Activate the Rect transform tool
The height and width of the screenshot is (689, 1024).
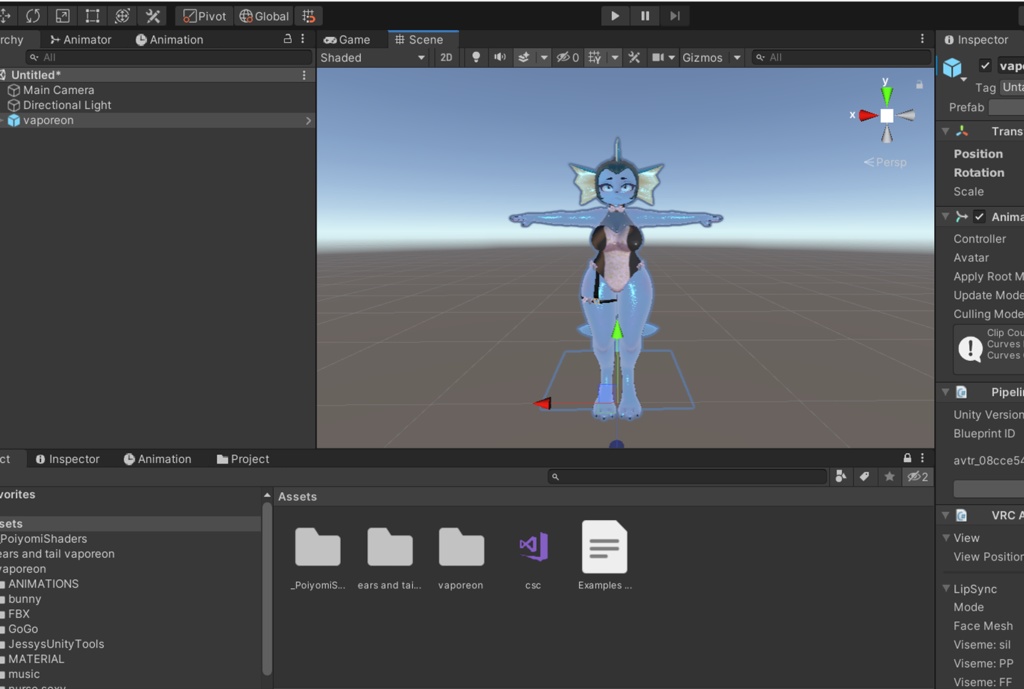coord(91,16)
